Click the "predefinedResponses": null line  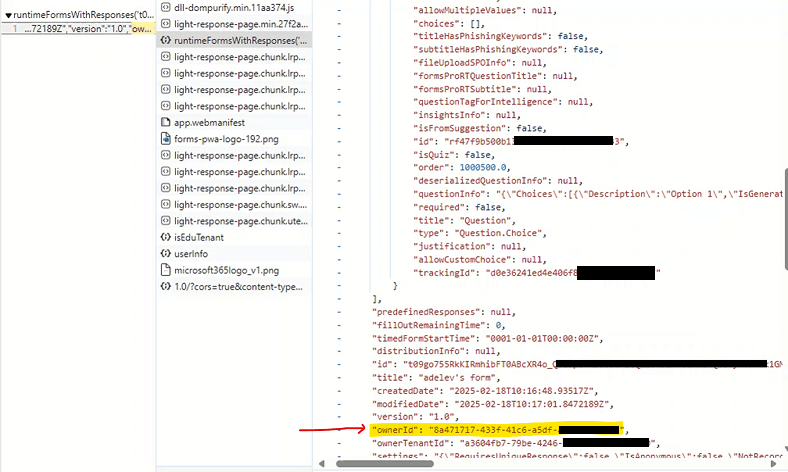click(444, 312)
